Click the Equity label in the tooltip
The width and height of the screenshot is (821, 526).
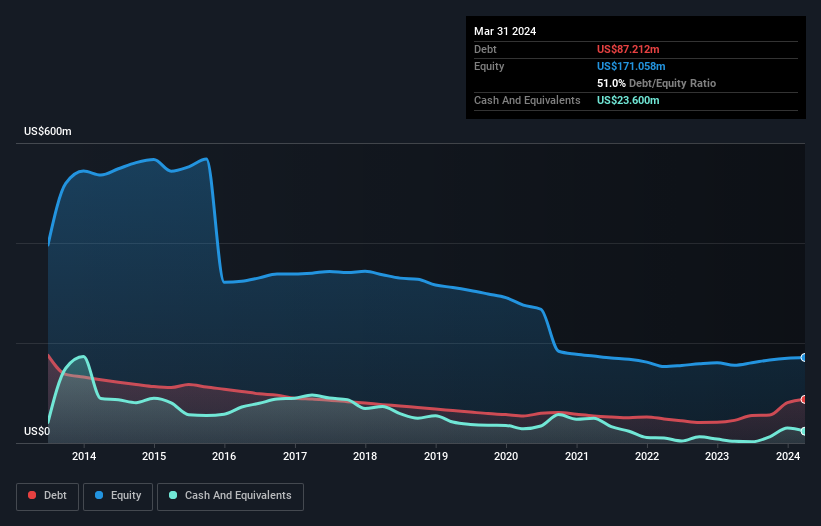coord(489,66)
